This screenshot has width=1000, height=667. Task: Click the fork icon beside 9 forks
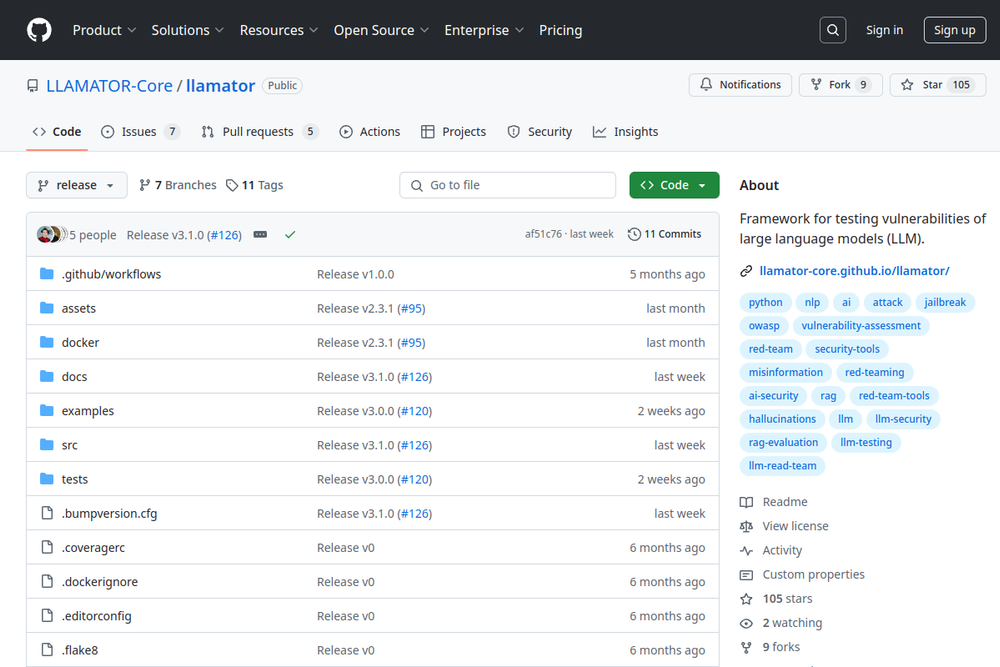pyautogui.click(x=746, y=648)
